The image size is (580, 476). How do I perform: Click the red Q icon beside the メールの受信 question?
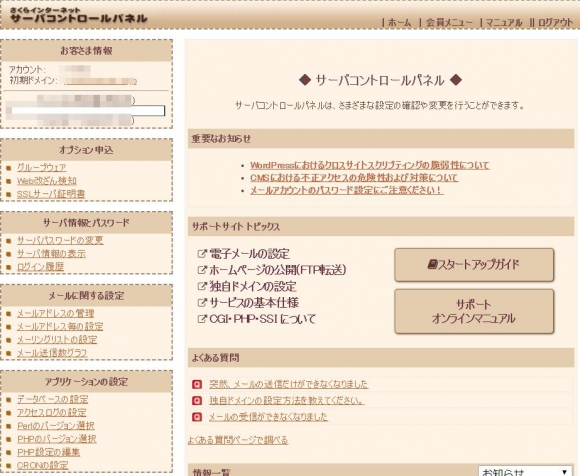coord(197,417)
